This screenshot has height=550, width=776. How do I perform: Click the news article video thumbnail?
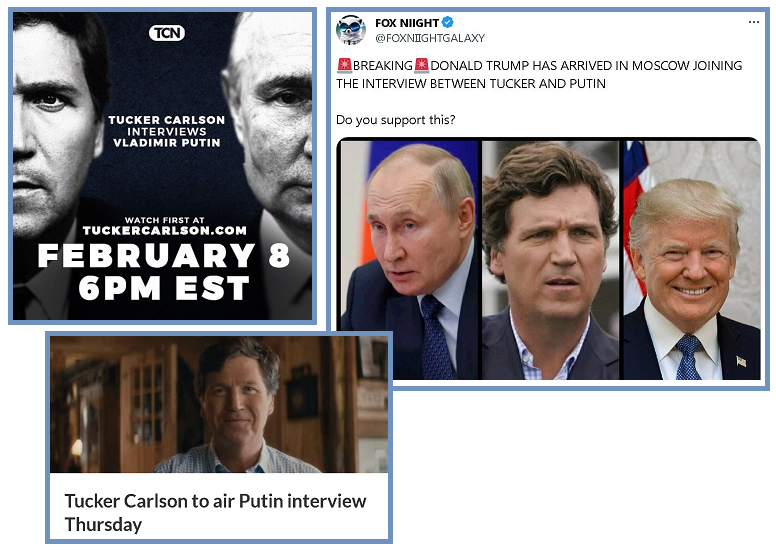219,404
